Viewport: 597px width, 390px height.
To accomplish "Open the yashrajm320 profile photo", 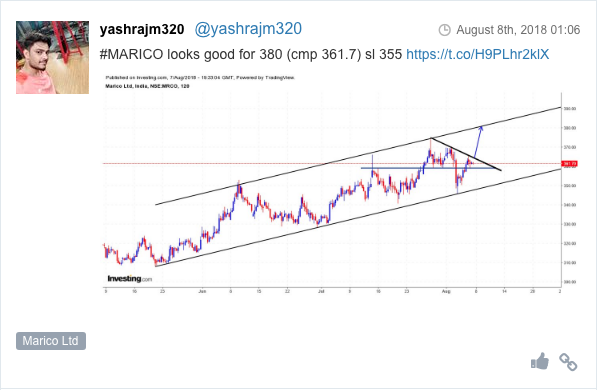I will pos(53,58).
